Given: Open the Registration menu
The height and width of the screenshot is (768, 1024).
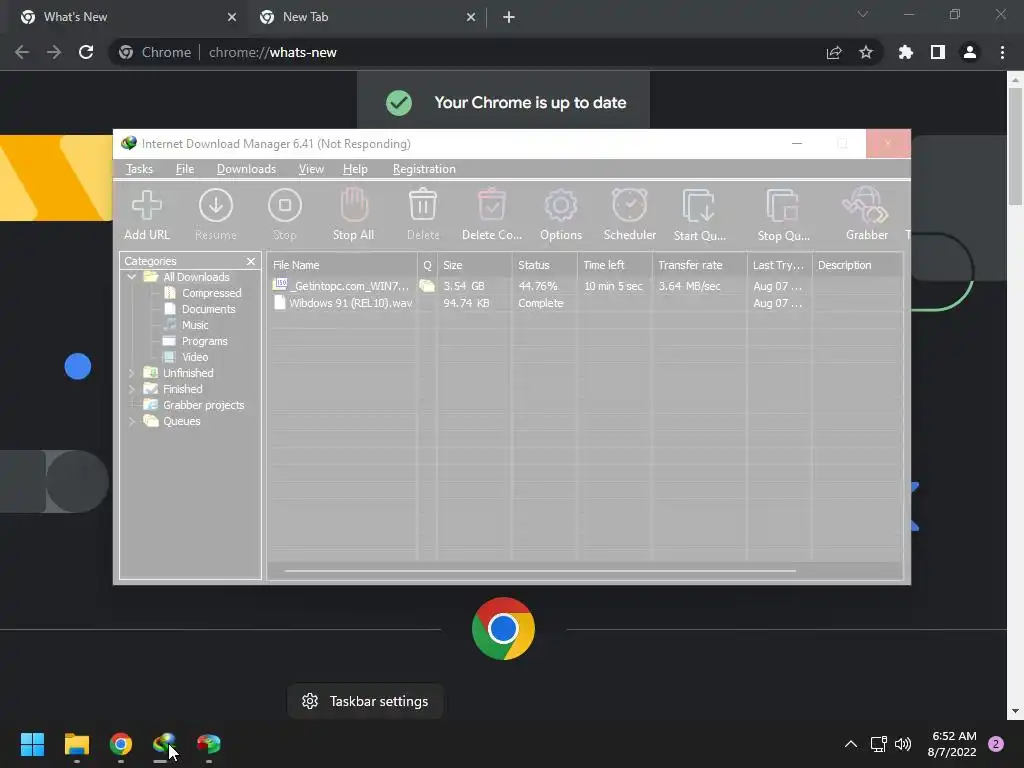Looking at the screenshot, I should point(424,169).
